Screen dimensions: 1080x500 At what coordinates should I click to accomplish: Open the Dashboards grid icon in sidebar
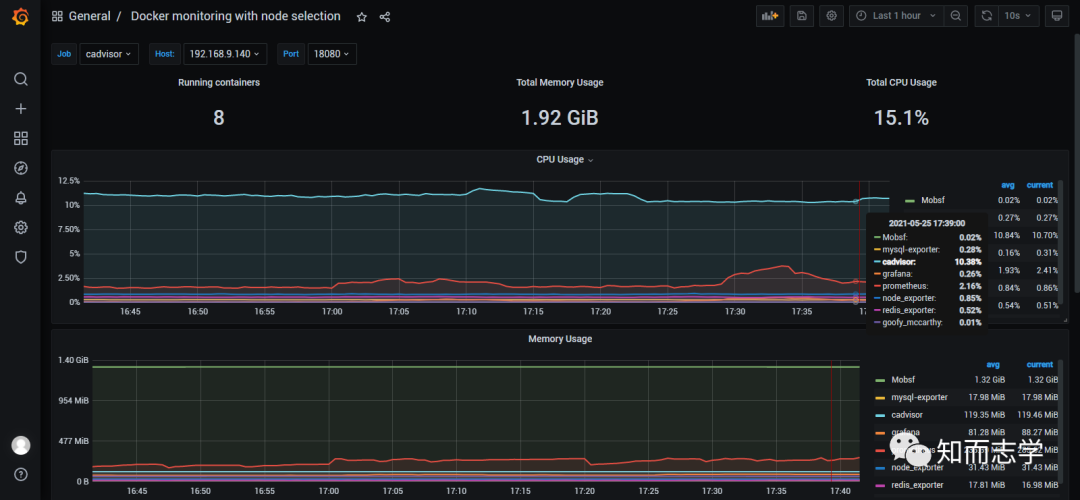click(x=21, y=138)
